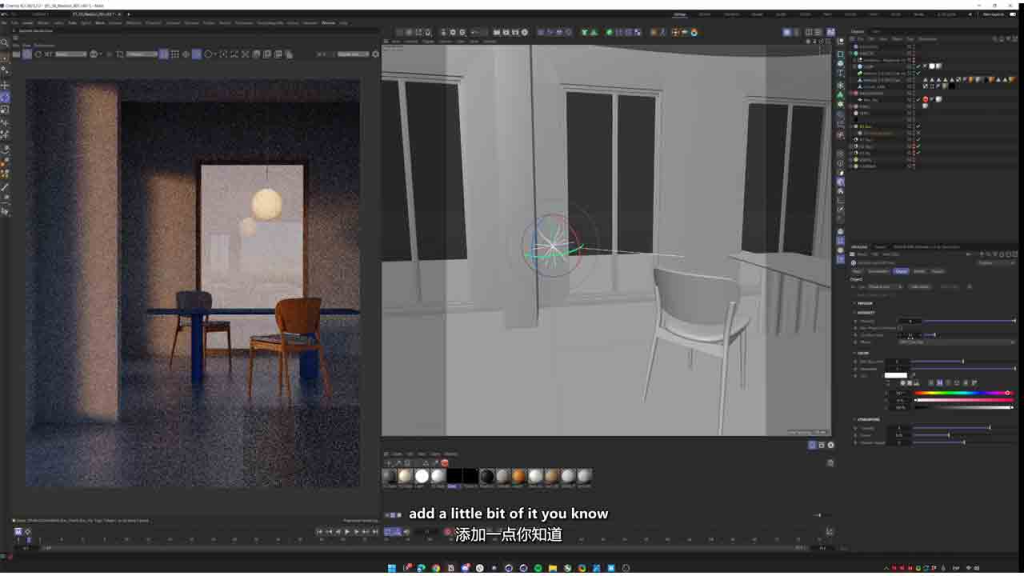Viewport: 1024px width, 576px height.
Task: Open dropdown next to crop region icon
Action: click(142, 54)
